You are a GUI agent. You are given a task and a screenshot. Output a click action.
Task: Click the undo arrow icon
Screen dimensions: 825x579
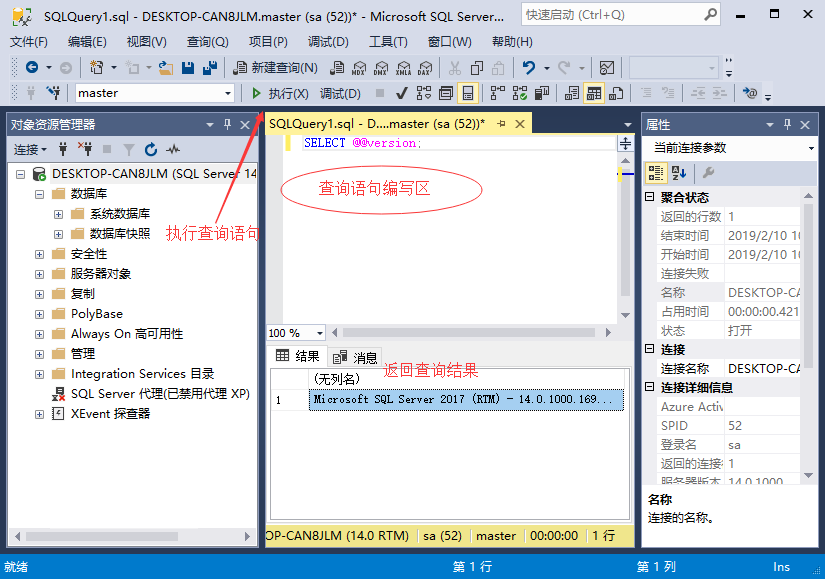click(x=529, y=67)
